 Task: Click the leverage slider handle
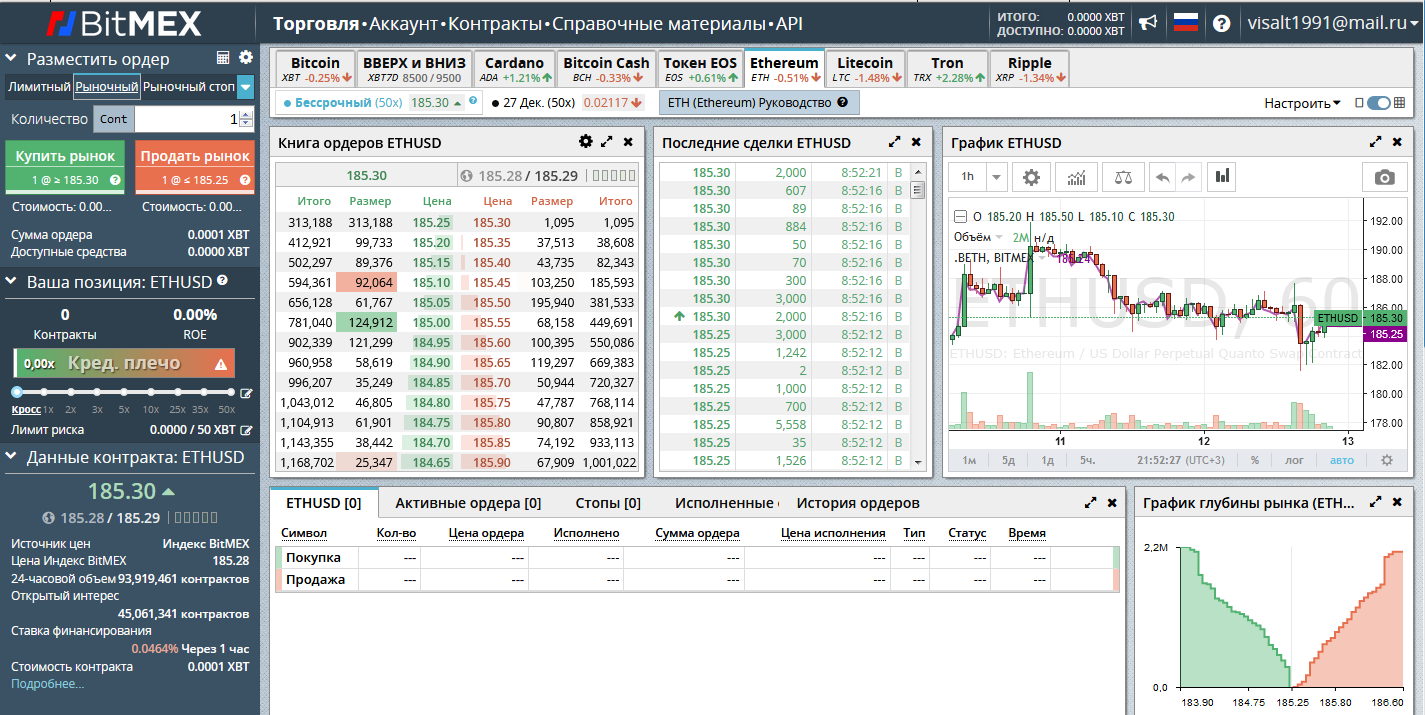(17, 392)
